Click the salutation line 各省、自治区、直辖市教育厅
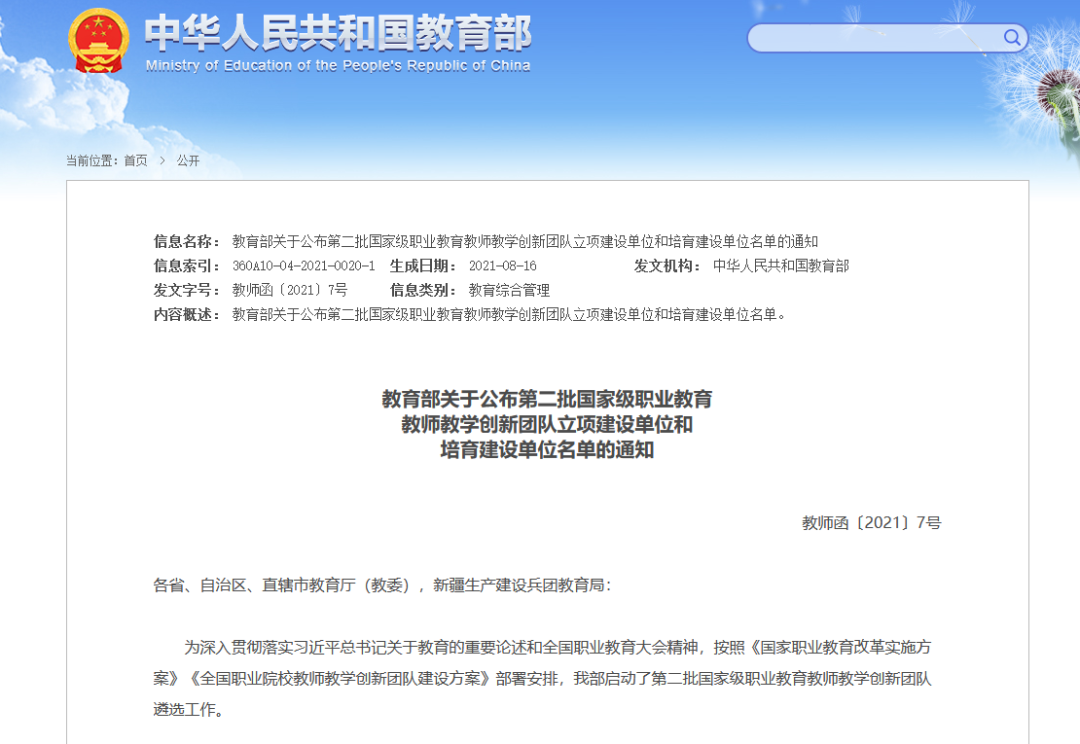Image resolution: width=1080 pixels, height=744 pixels. pyautogui.click(x=382, y=586)
